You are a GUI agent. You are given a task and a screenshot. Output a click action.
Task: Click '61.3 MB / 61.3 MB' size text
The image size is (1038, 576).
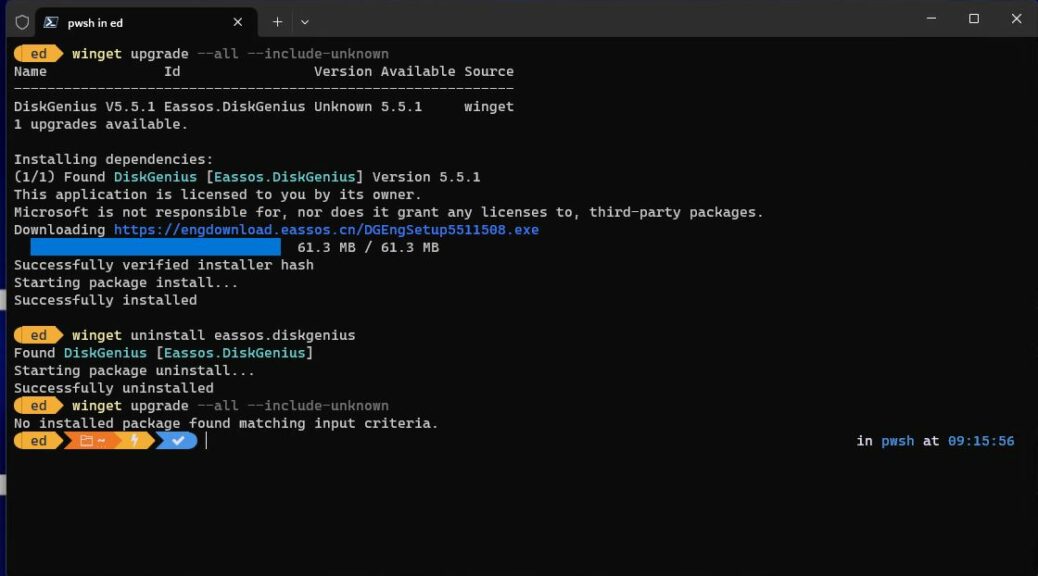click(368, 248)
